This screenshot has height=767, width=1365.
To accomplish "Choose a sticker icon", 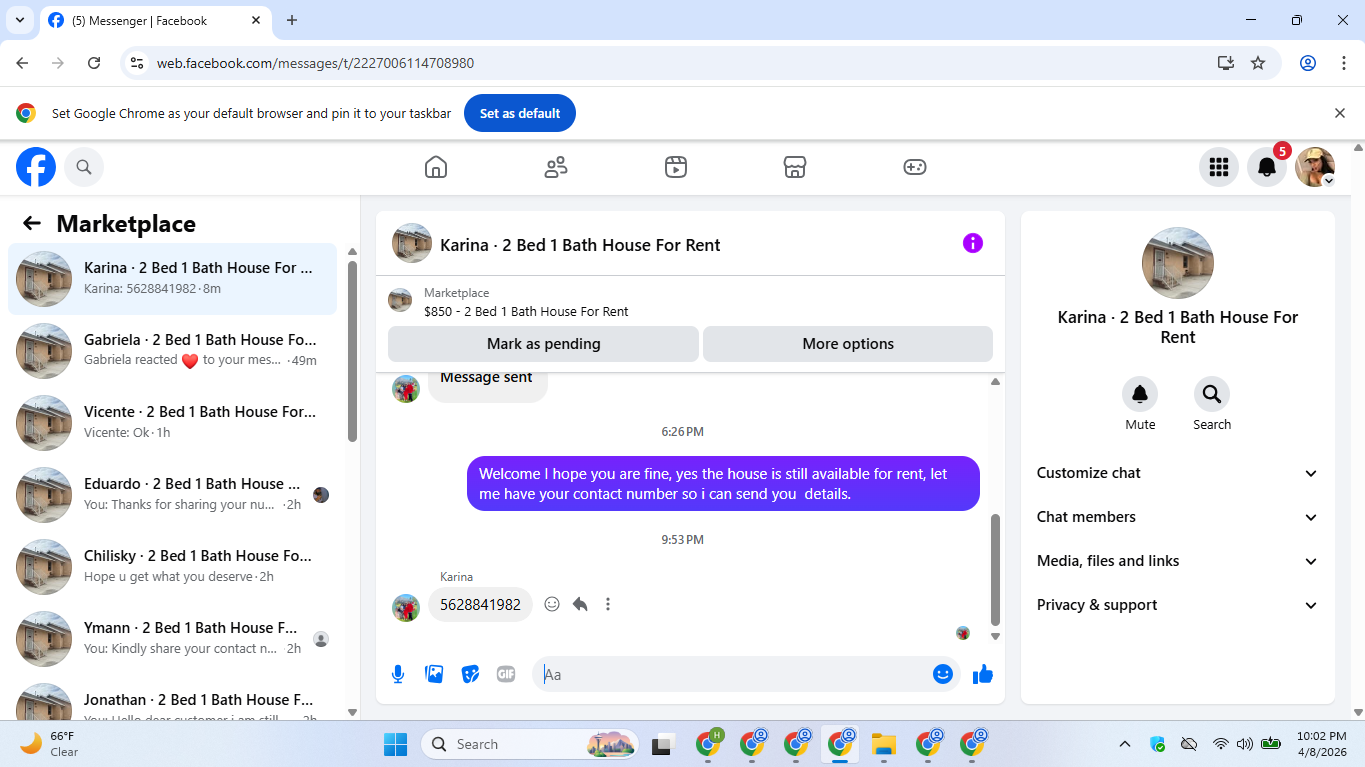I will point(470,674).
